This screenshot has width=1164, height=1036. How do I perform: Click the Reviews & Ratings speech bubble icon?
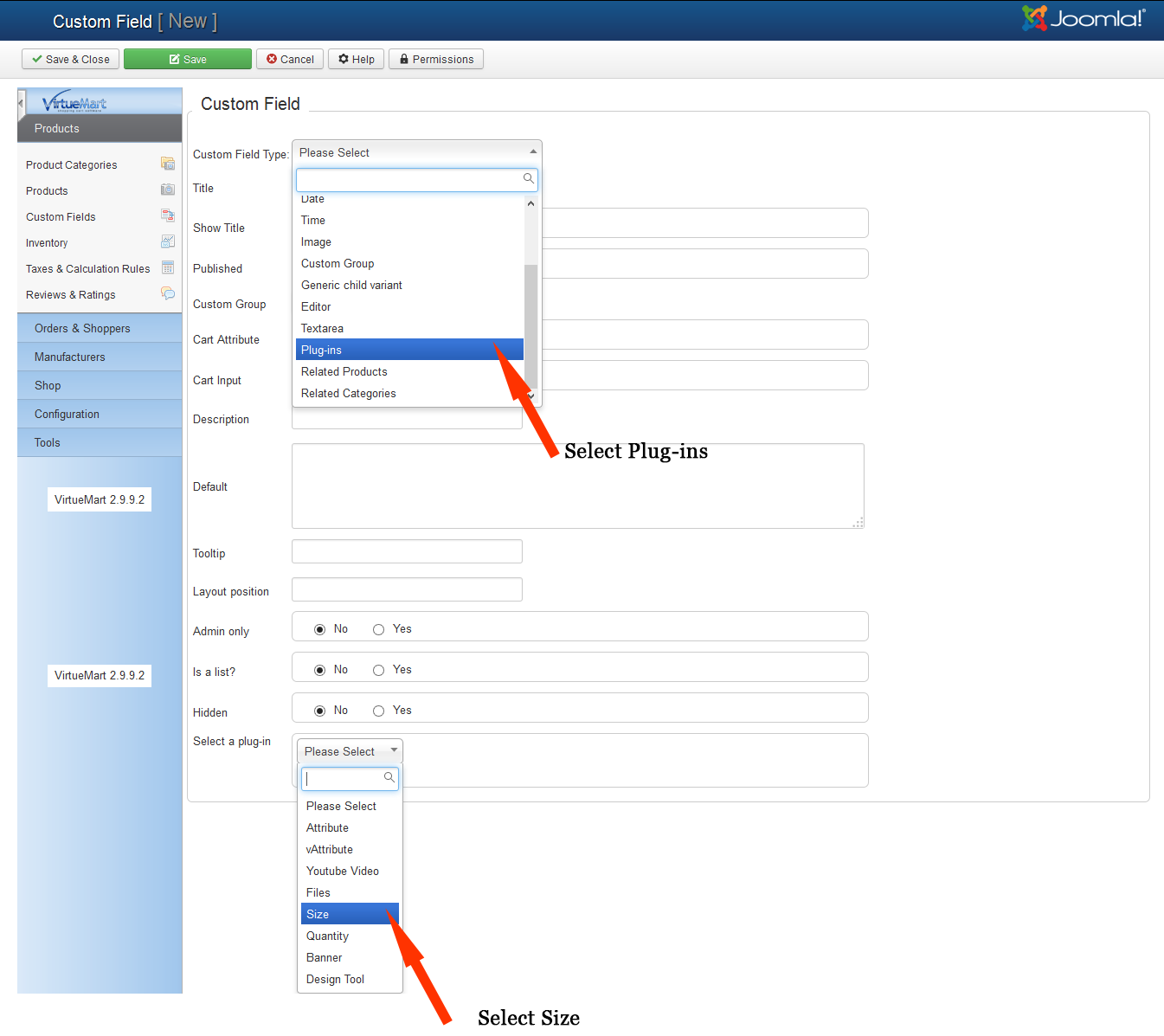(x=168, y=293)
